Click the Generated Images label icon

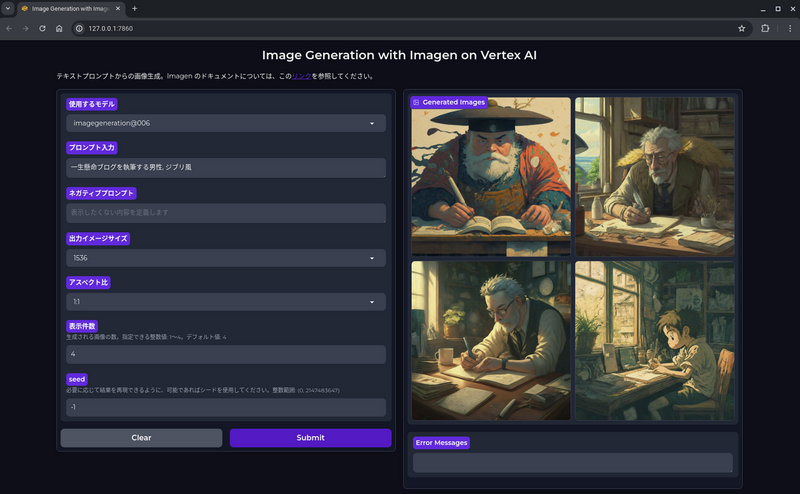(x=416, y=103)
